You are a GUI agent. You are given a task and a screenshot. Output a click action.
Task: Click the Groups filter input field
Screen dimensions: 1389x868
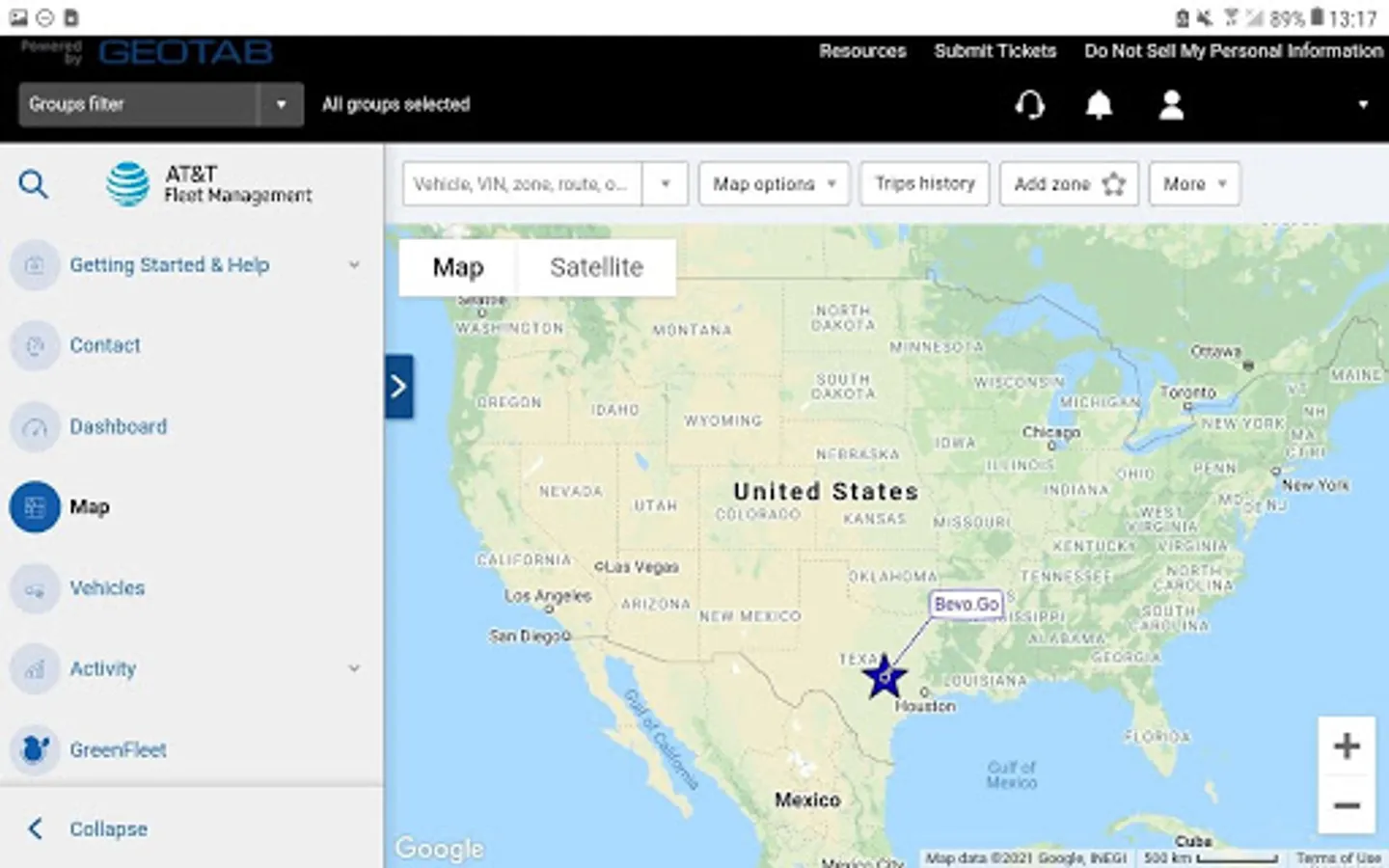pyautogui.click(x=138, y=104)
